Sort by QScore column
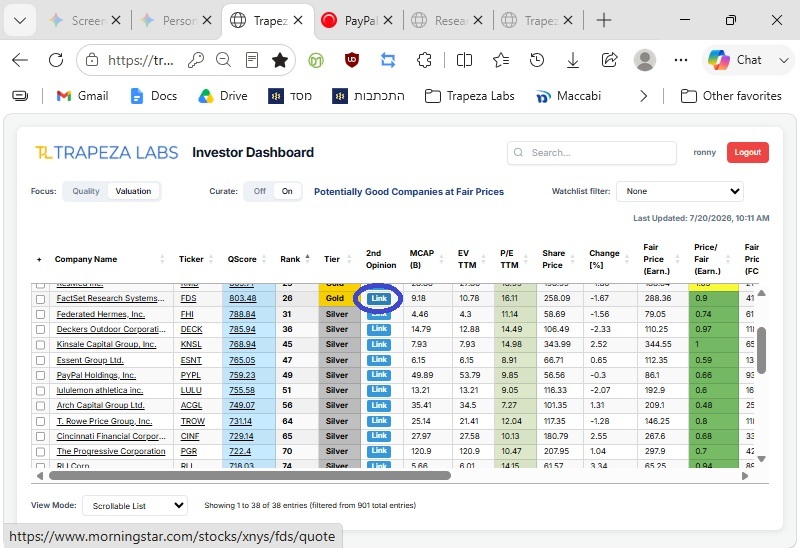Screen dimensions: 801x548 [242, 259]
